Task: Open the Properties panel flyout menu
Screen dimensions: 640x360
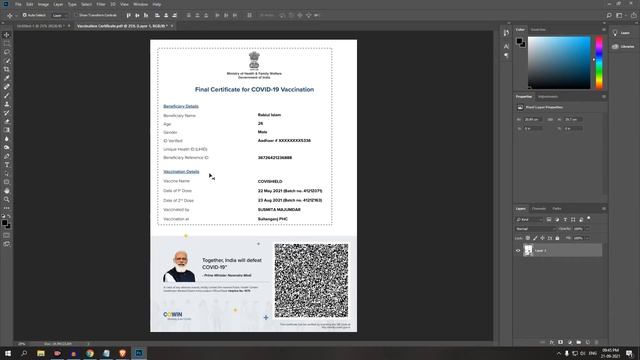Action: pyautogui.click(x=604, y=97)
